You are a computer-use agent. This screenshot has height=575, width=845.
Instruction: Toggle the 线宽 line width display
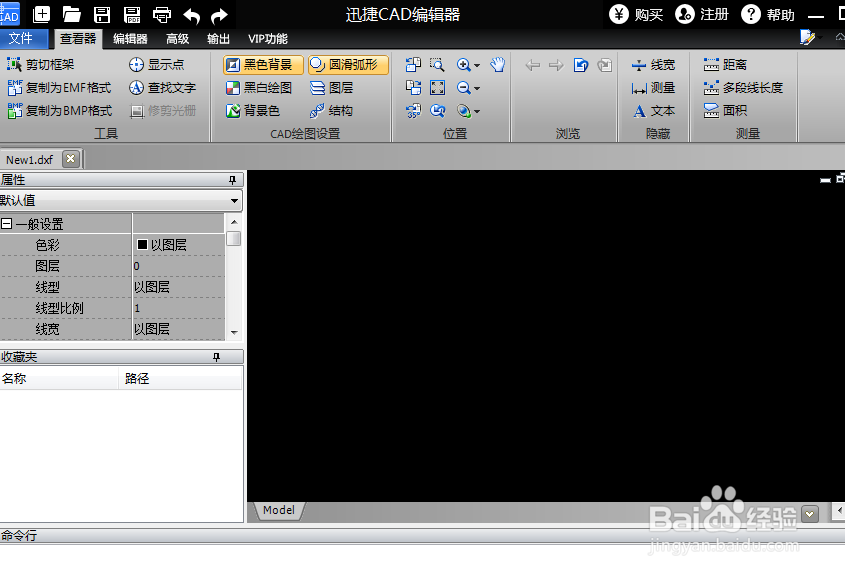[x=653, y=65]
